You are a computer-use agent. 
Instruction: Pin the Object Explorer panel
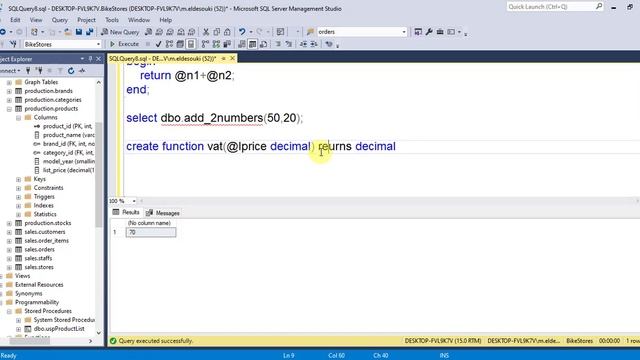[x=90, y=59]
